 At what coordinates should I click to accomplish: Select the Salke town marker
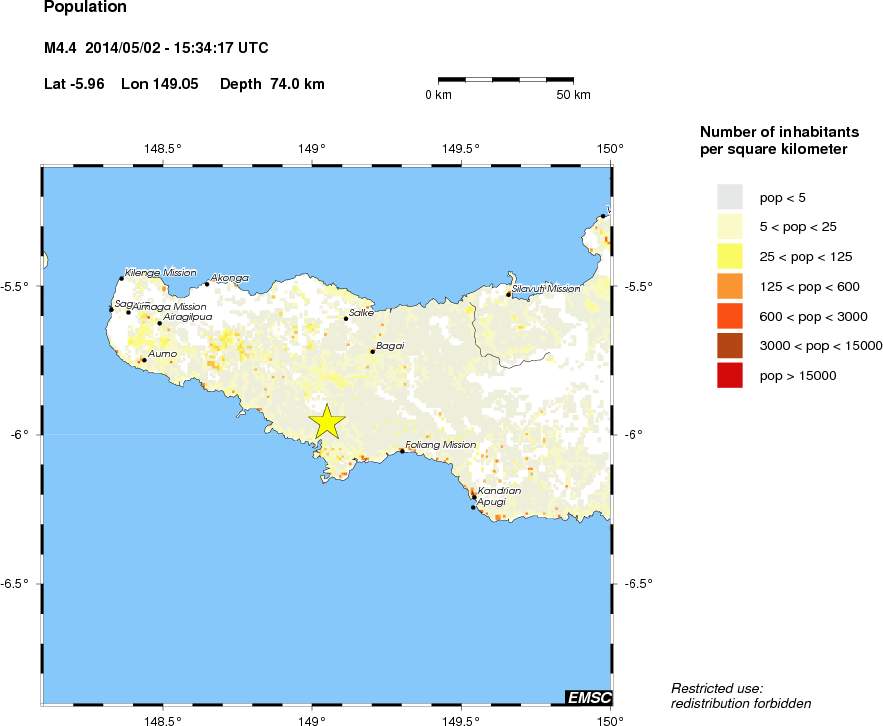click(346, 318)
